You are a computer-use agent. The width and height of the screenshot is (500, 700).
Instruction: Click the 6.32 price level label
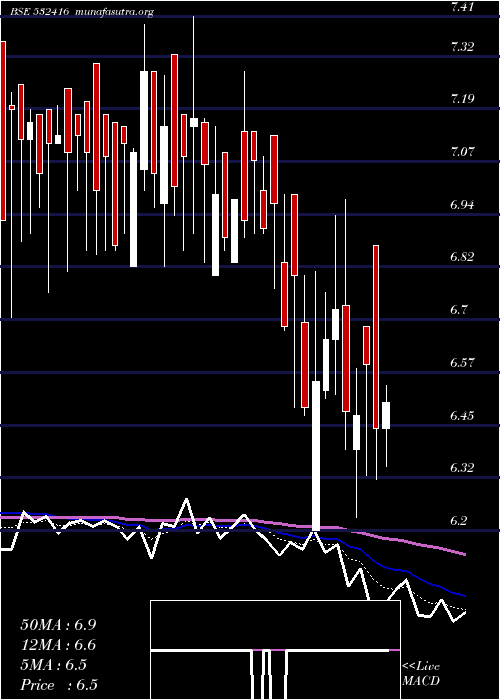tap(462, 467)
